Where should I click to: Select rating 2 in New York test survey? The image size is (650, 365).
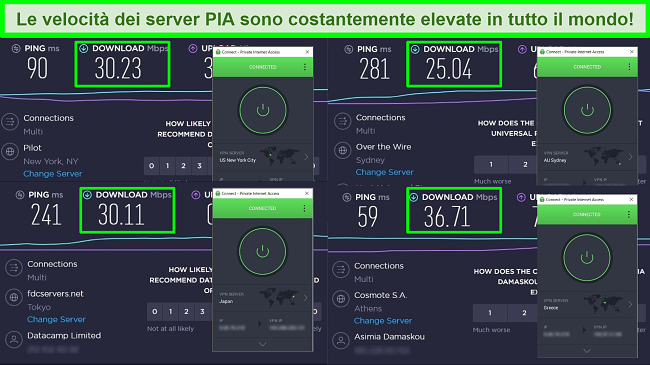(183, 166)
